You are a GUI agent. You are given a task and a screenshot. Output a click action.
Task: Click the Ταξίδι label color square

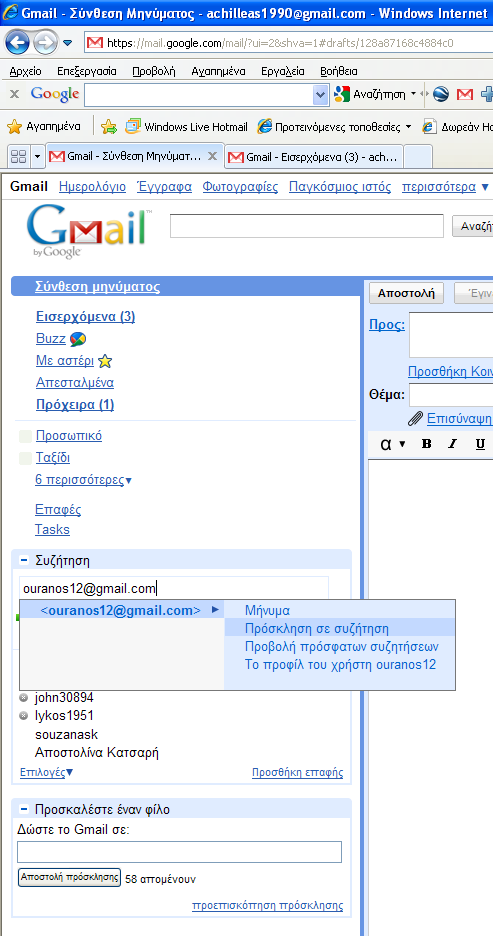coord(25,458)
